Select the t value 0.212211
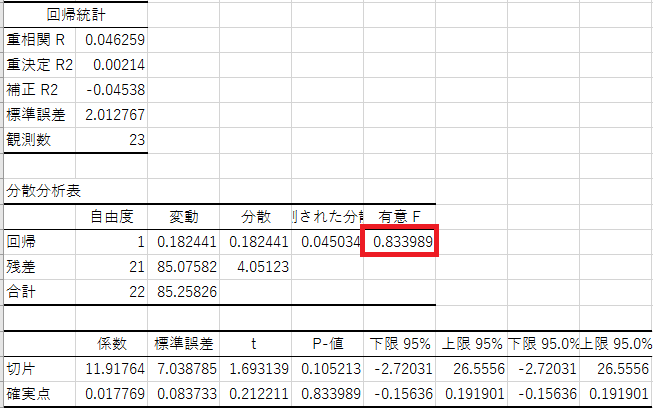 [x=256, y=393]
